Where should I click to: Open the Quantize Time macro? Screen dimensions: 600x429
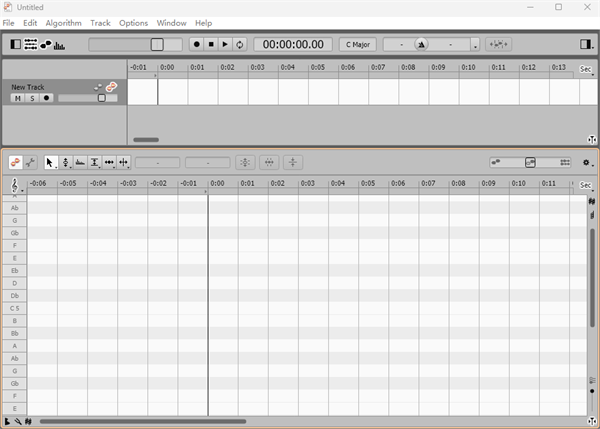point(269,162)
